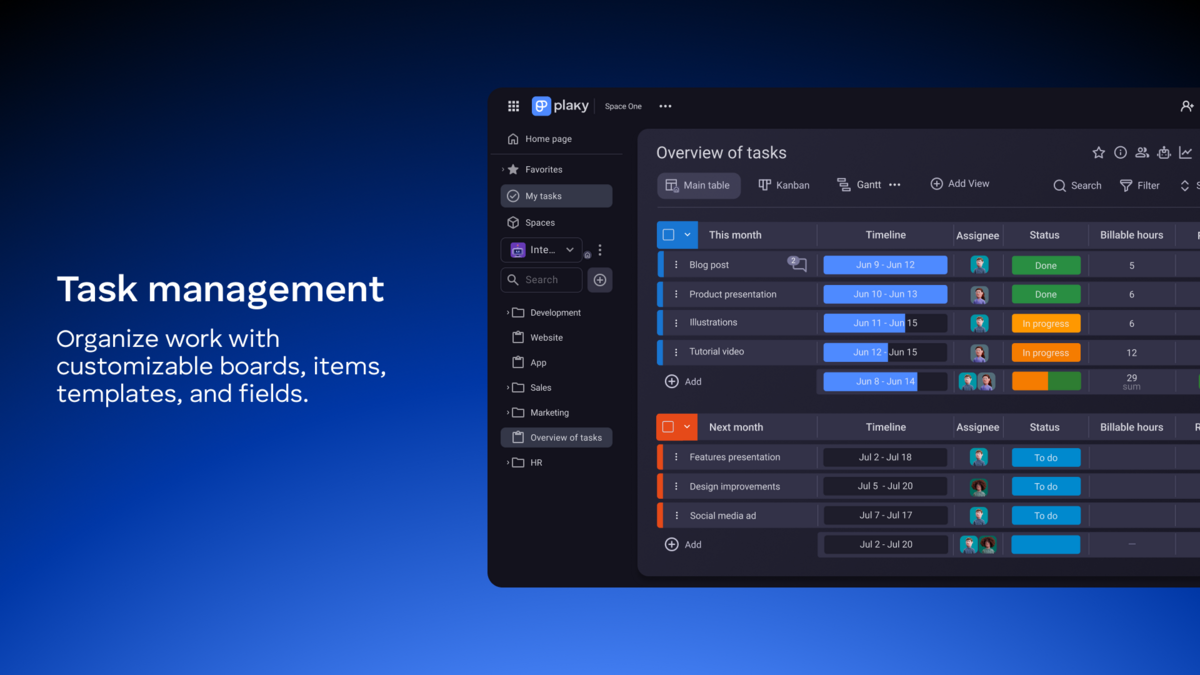Viewport: 1200px width, 675px height.
Task: Star the Overview of tasks board
Action: [1099, 153]
